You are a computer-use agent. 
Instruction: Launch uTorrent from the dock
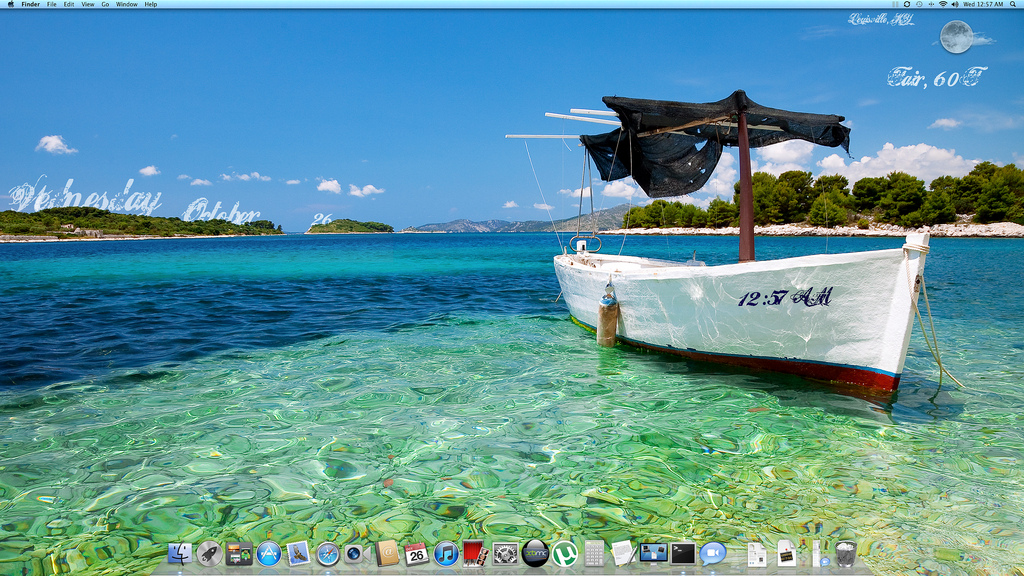click(565, 554)
